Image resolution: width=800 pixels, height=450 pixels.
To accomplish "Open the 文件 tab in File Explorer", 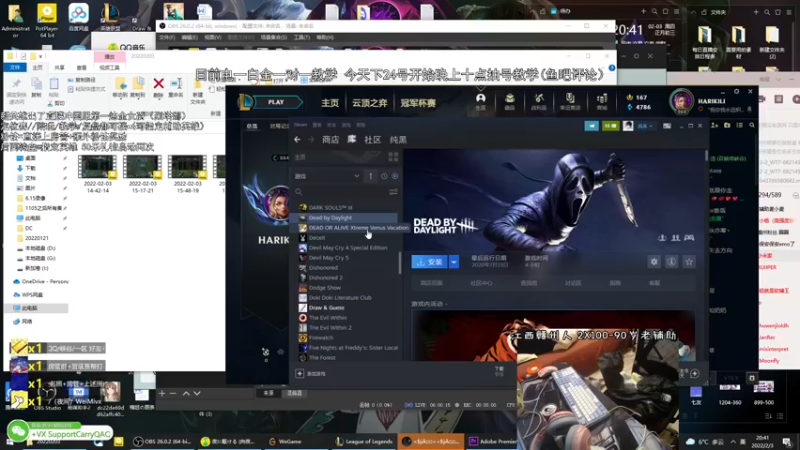I will click(15, 67).
